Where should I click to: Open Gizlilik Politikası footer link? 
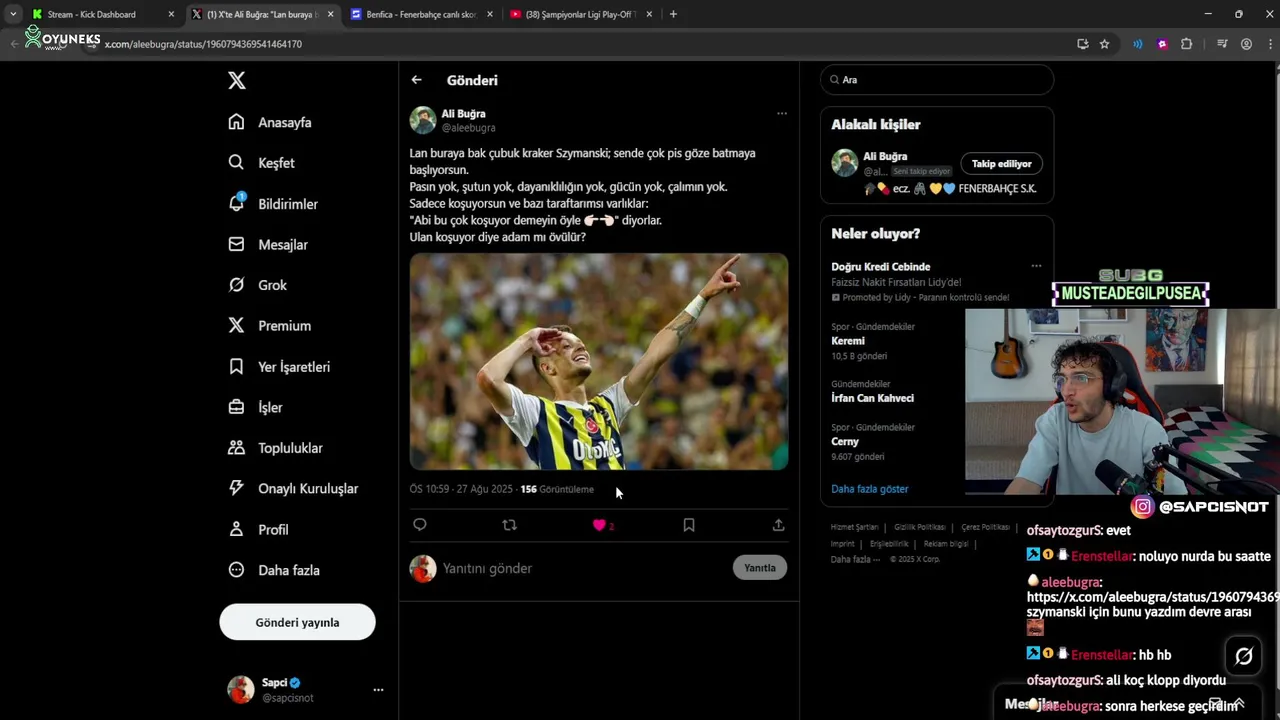(919, 527)
